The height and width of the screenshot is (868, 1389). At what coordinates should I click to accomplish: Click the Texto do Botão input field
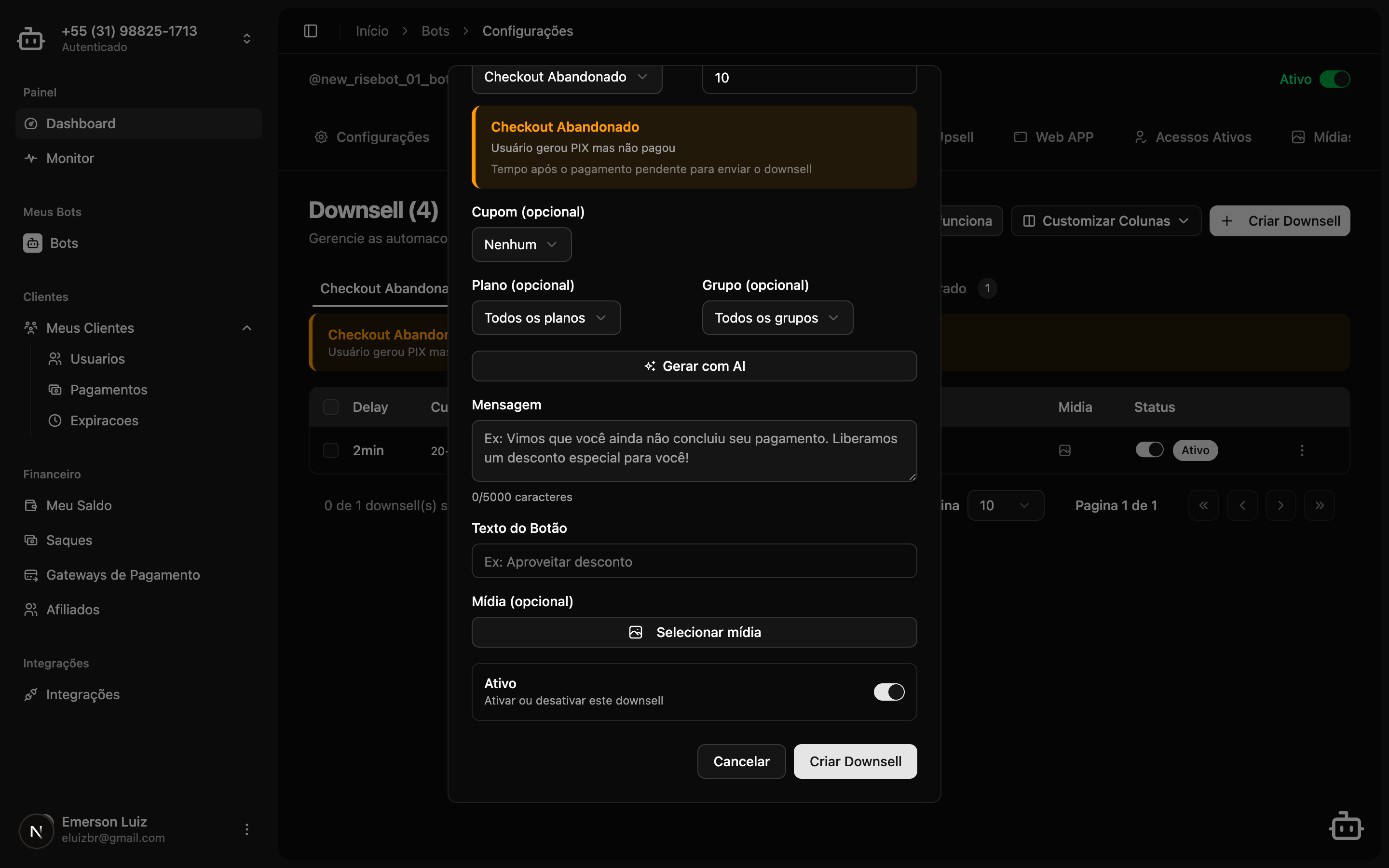[694, 561]
